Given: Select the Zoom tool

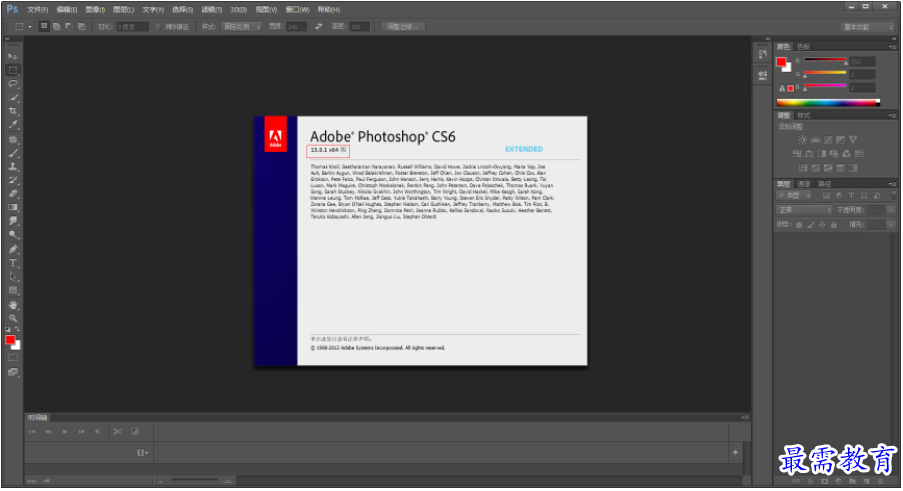Looking at the screenshot, I should [13, 318].
